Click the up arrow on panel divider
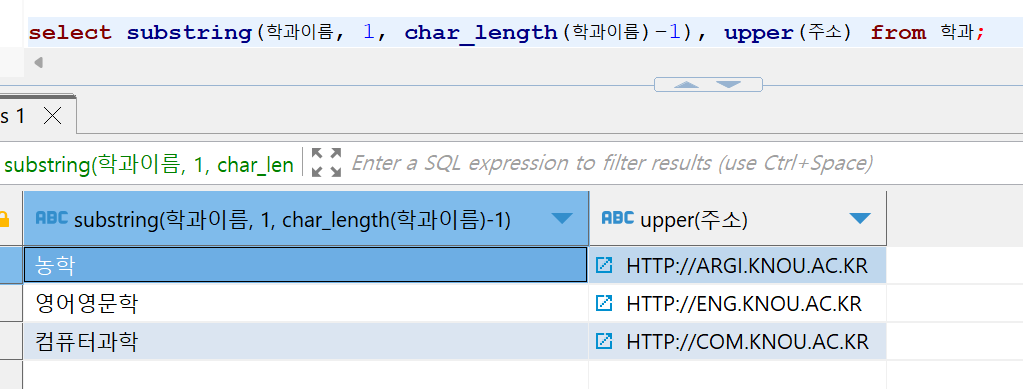The image size is (1023, 389). coord(686,84)
